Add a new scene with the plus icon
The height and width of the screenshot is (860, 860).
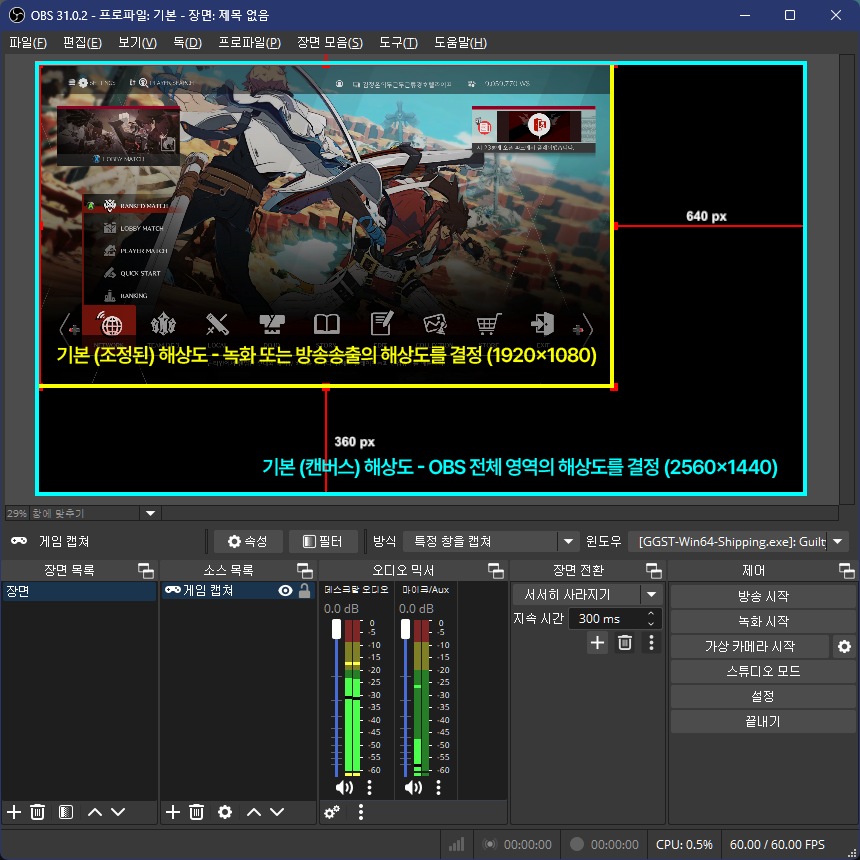14,812
